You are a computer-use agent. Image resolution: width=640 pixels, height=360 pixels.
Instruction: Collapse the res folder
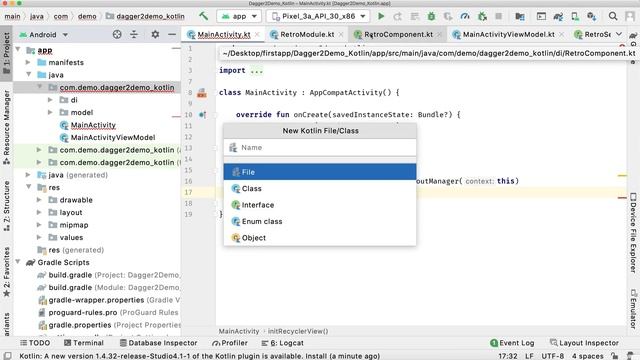point(29,187)
